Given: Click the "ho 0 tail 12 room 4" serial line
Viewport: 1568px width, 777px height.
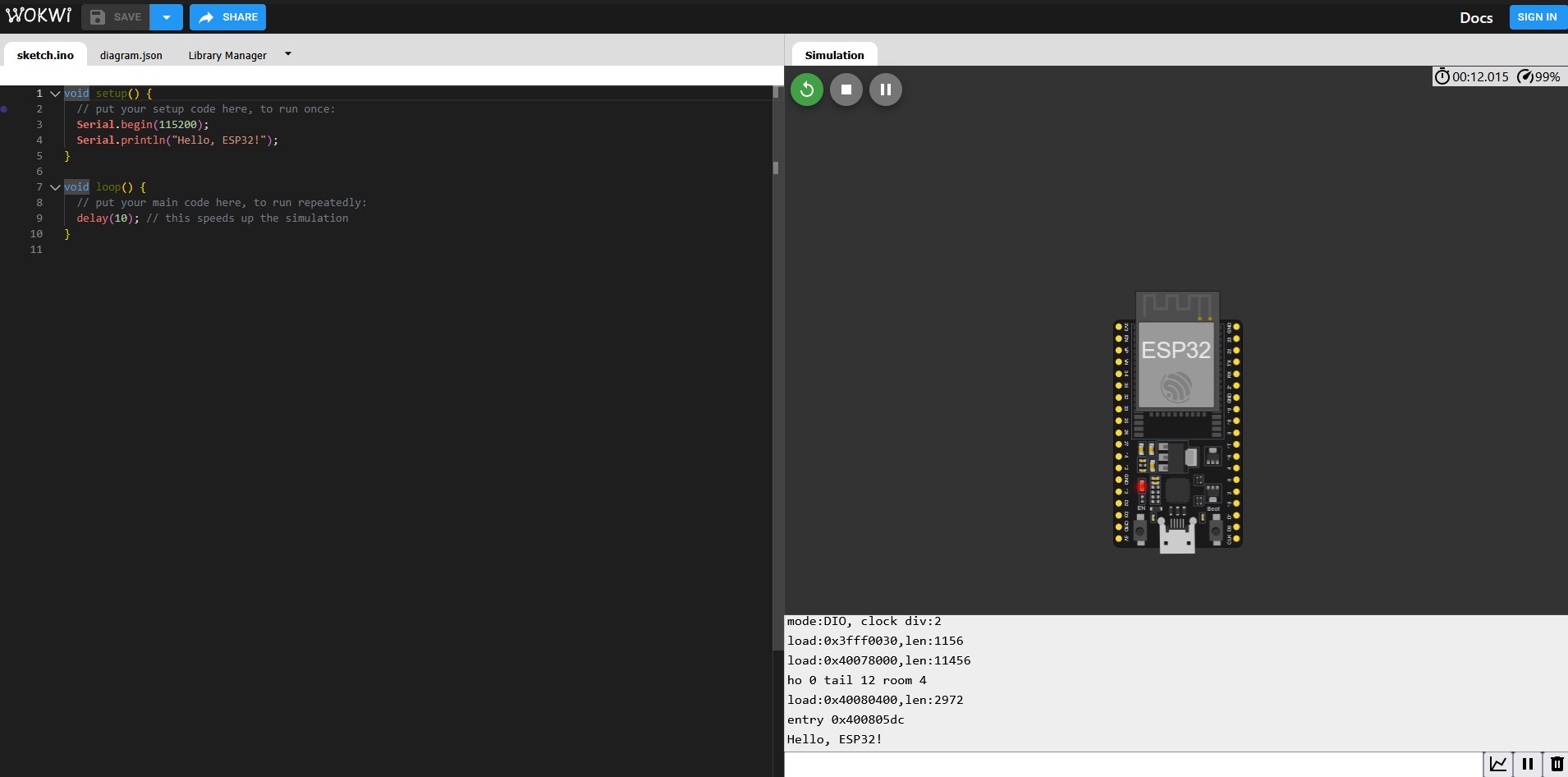Looking at the screenshot, I should 857,680.
